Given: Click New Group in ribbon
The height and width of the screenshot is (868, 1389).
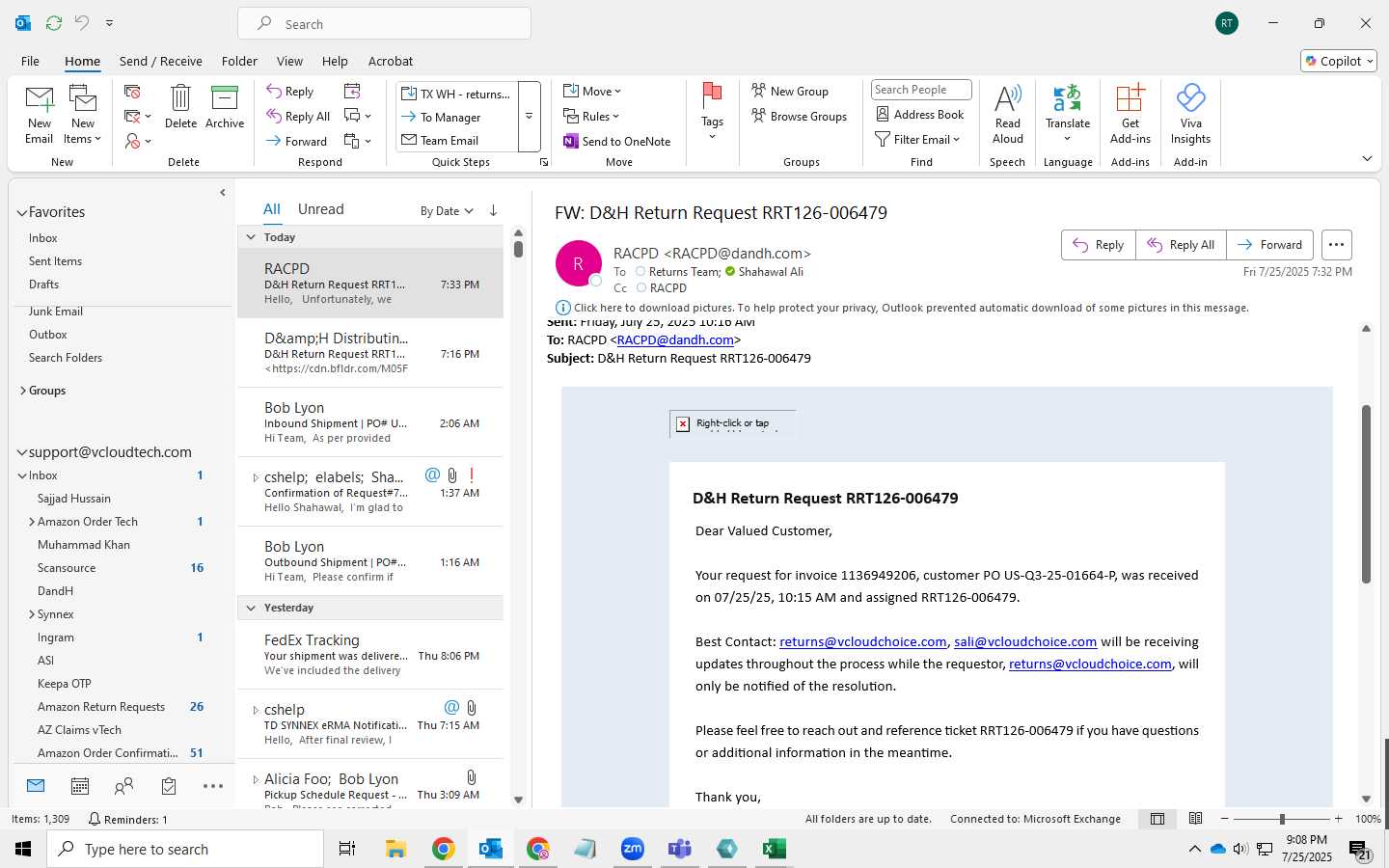Looking at the screenshot, I should coord(789,91).
